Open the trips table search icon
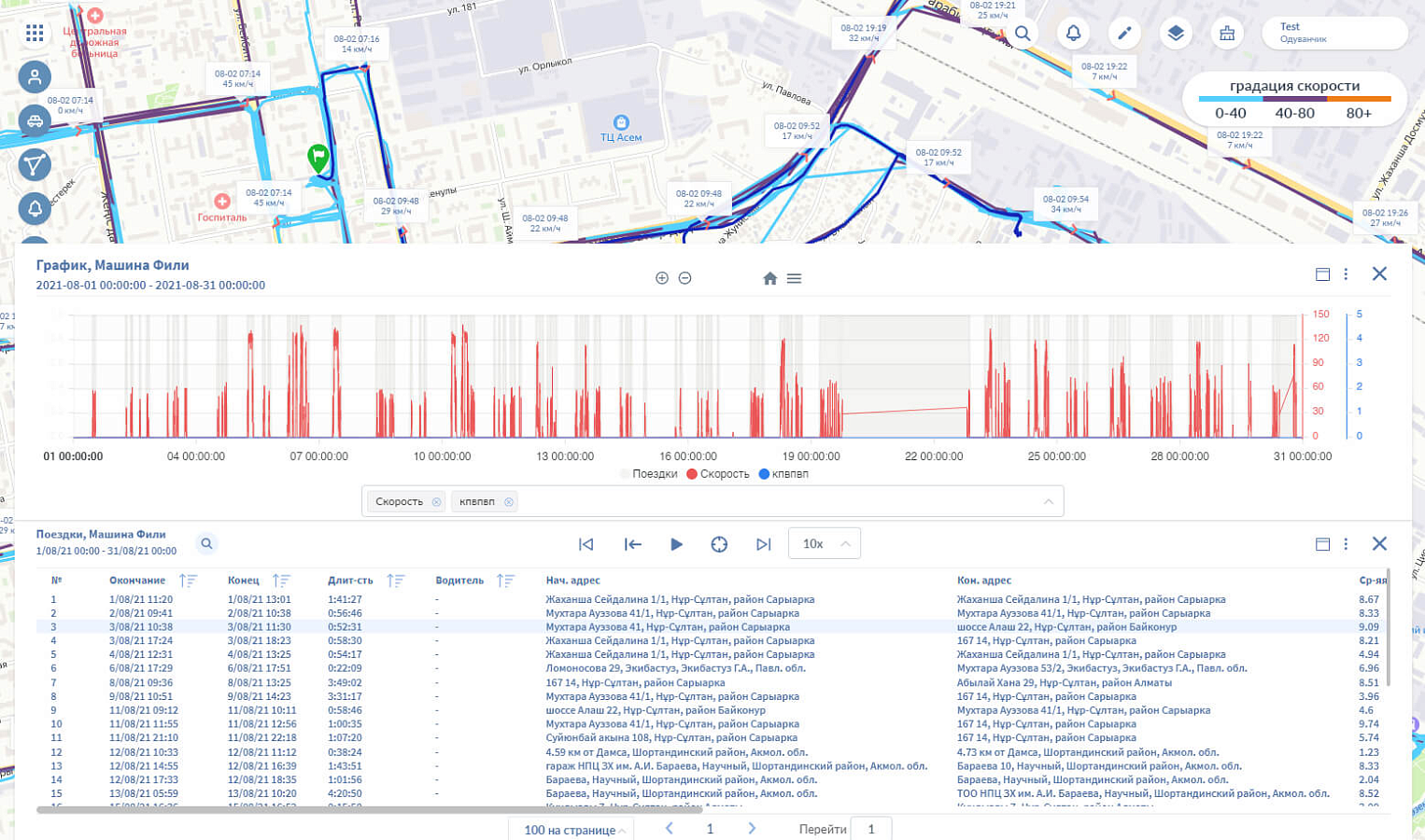 [x=206, y=543]
